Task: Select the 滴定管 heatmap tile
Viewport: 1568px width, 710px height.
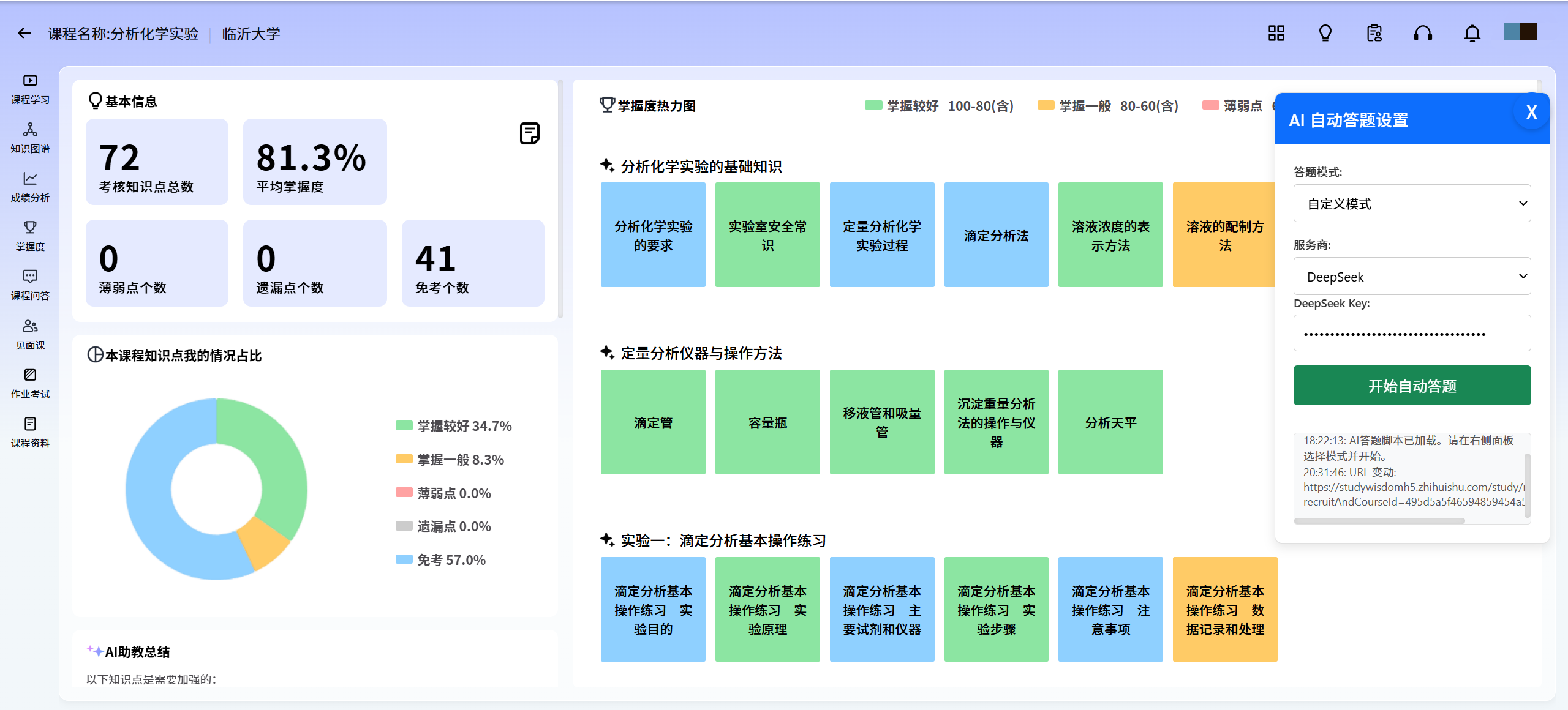Action: pyautogui.click(x=653, y=422)
